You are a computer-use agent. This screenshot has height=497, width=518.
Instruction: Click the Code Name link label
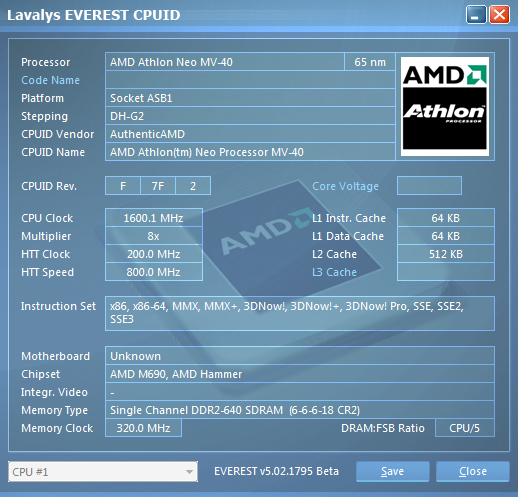pos(50,80)
